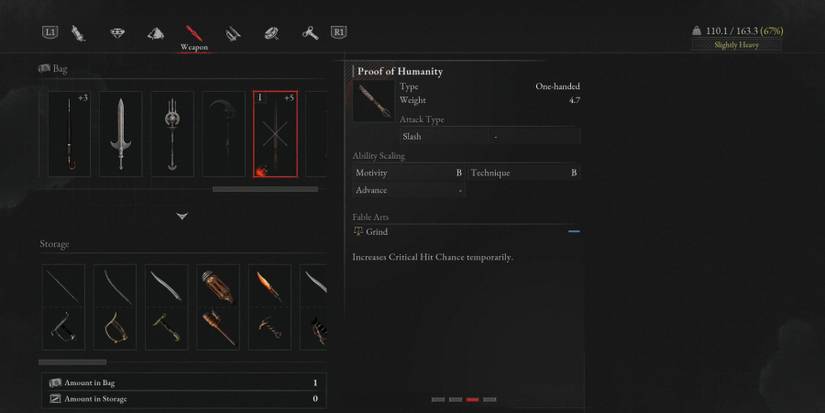Click the blue fable cost bar beside Grind
Viewport: 825px width, 413px height.
tap(574, 231)
